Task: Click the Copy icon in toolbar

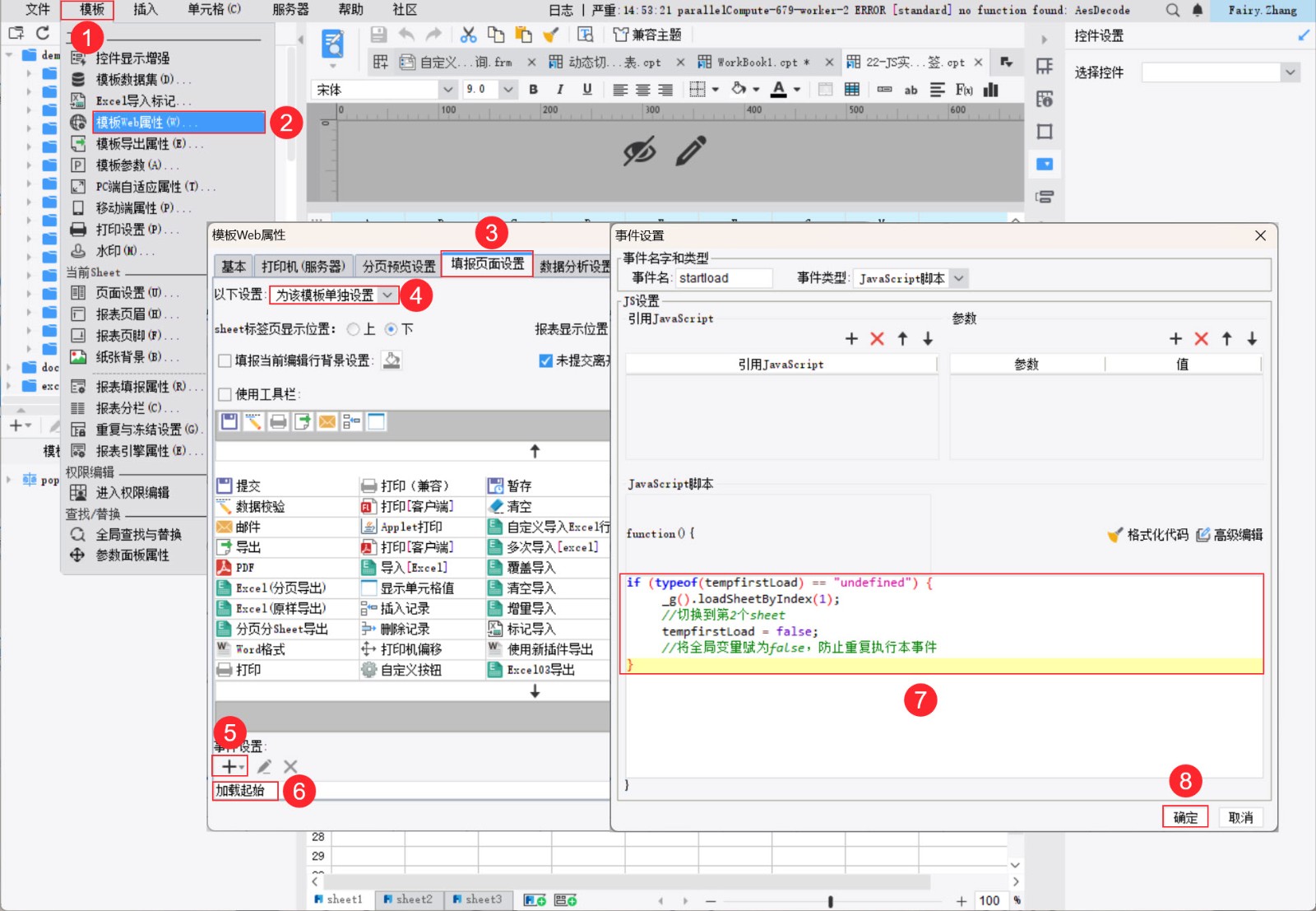Action: pos(496,35)
